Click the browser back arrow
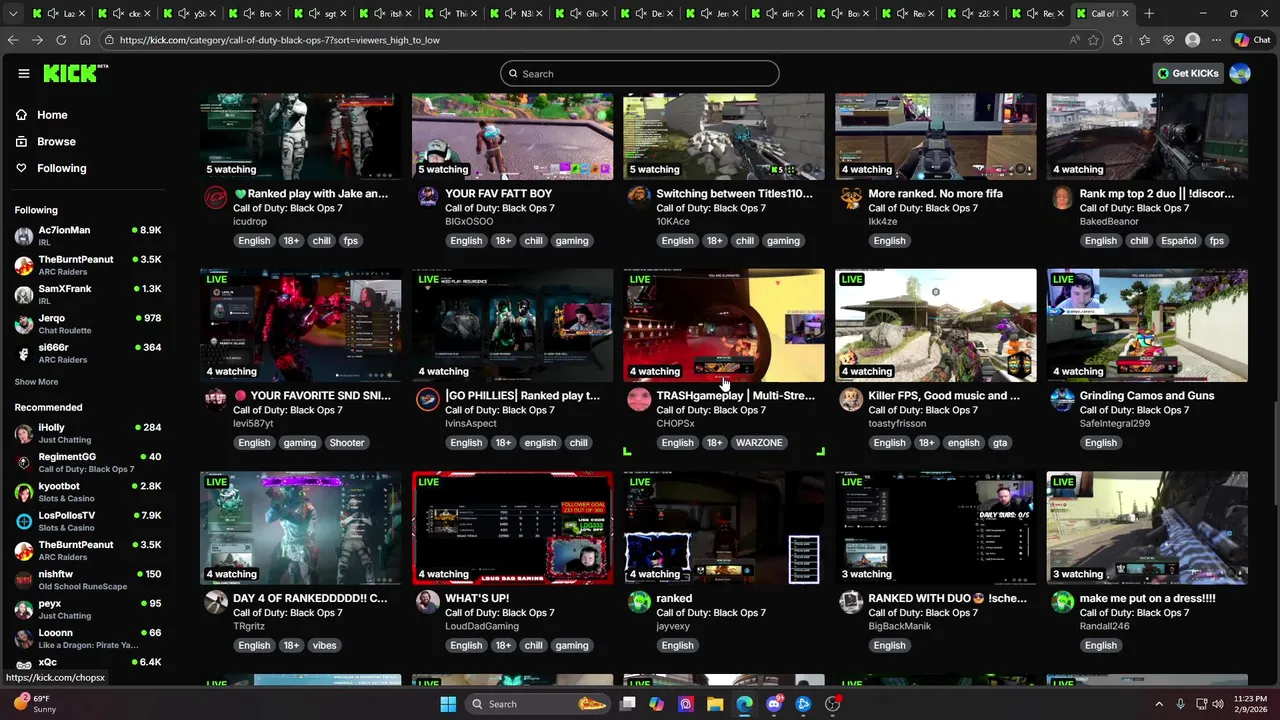 (x=13, y=40)
